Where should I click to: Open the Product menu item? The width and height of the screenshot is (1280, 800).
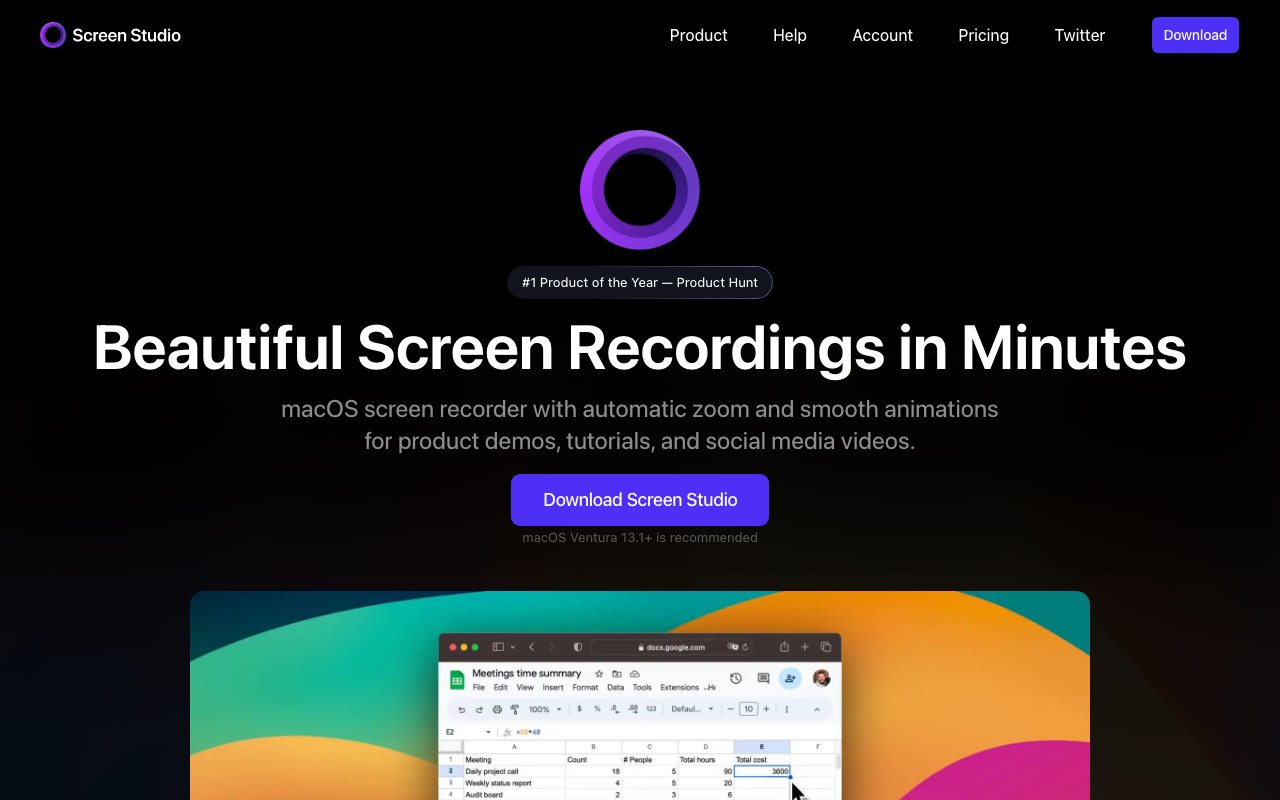[698, 35]
